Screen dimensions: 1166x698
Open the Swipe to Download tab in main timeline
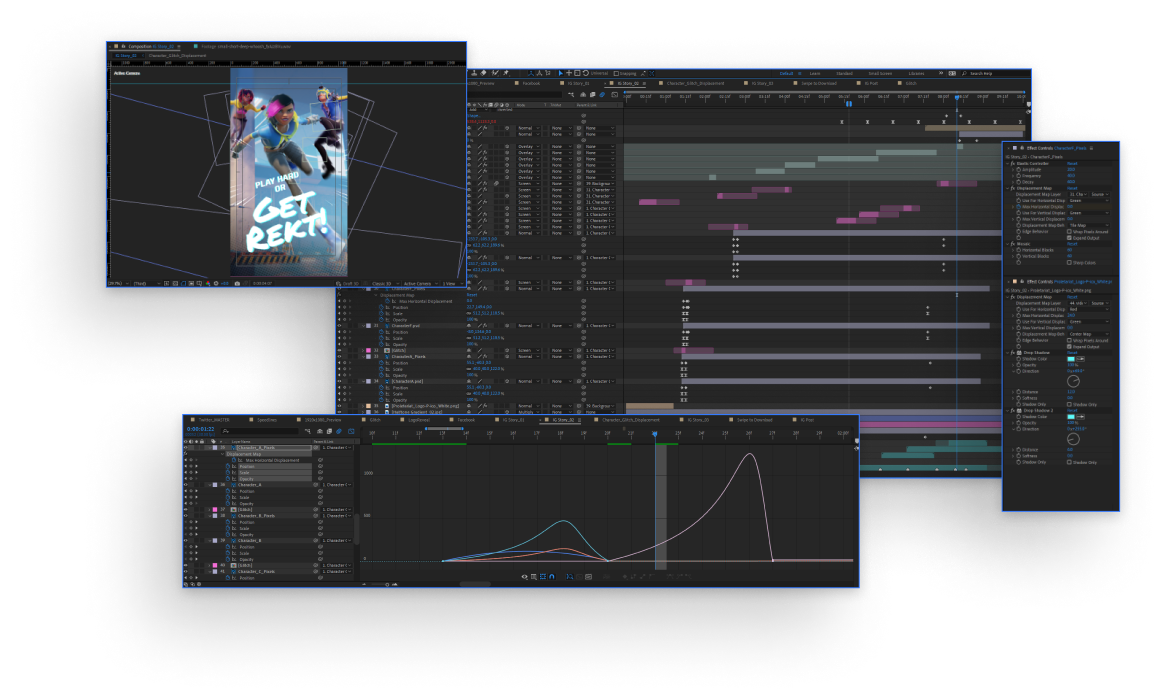point(819,83)
